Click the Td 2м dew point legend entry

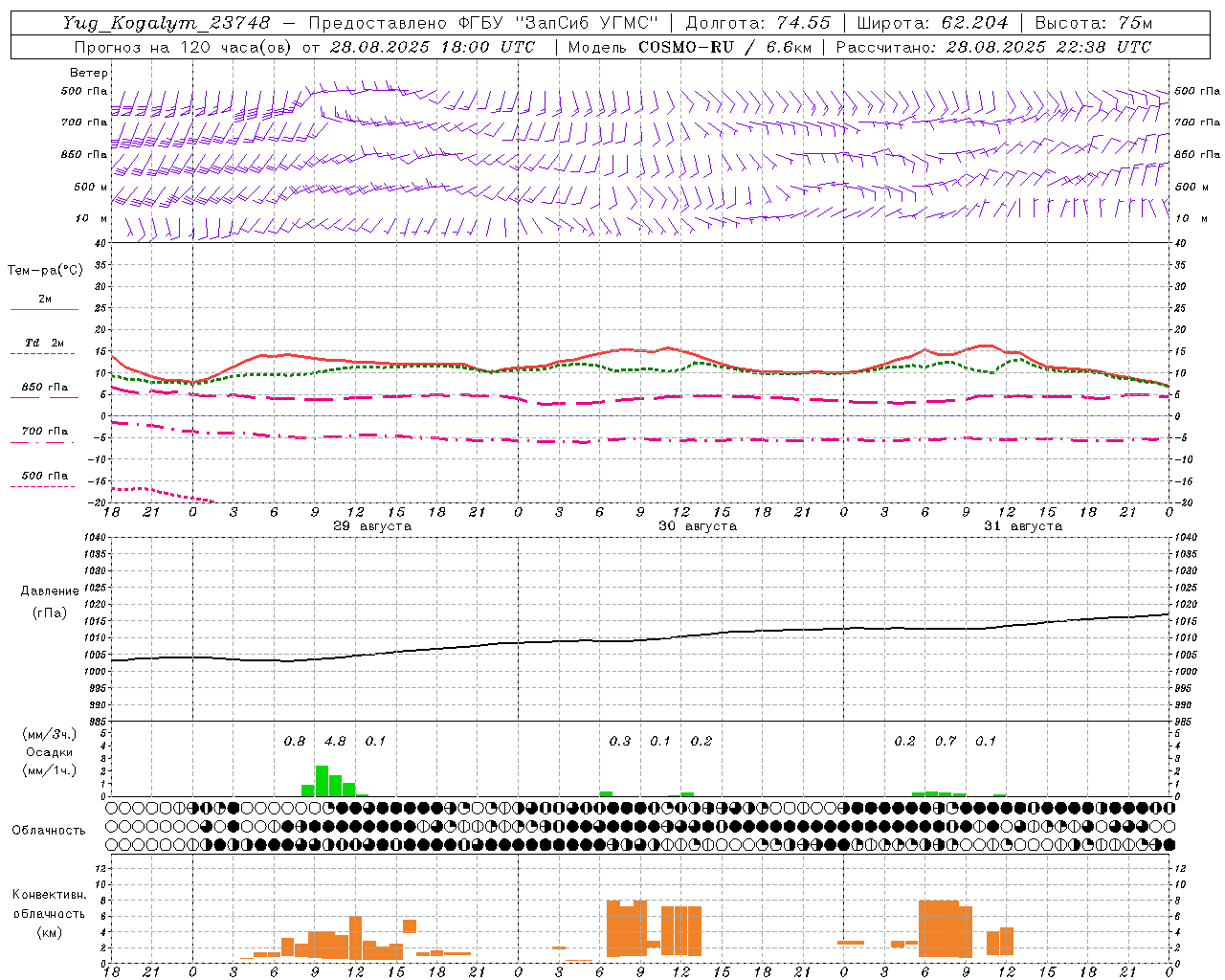[45, 343]
